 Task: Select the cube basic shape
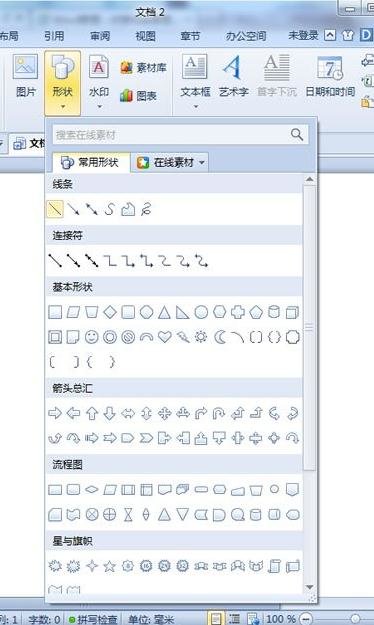[292, 312]
